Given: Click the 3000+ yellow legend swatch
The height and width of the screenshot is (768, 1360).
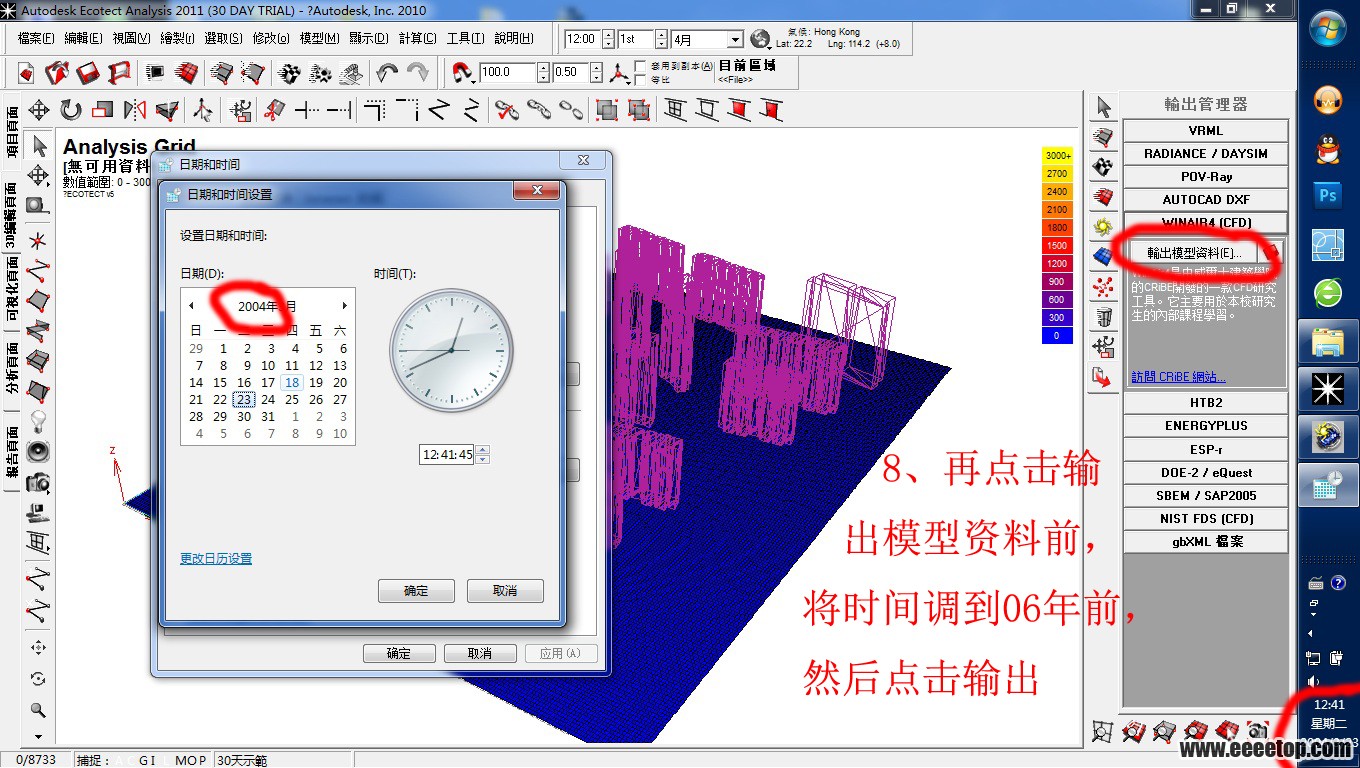Looking at the screenshot, I should [1057, 156].
